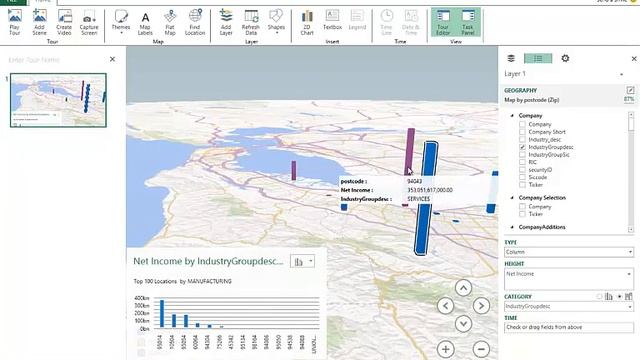Toggle the Tour Editor pane
640x360 pixels.
(443, 22)
